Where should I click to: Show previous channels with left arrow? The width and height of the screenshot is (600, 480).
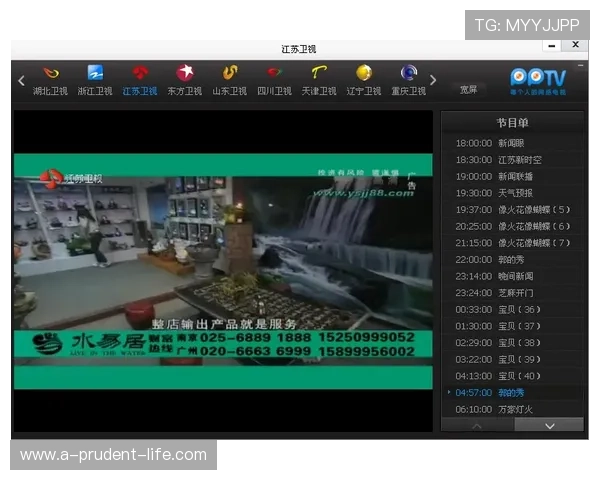[21, 80]
